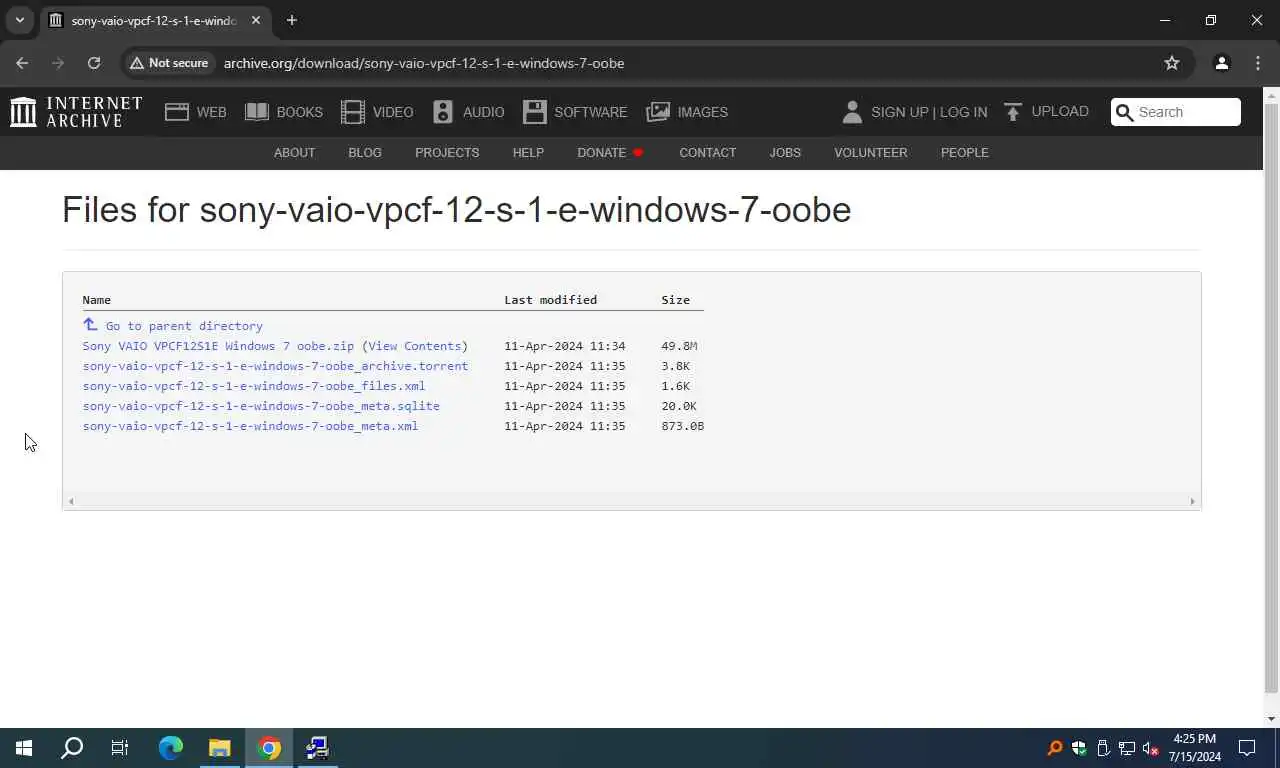This screenshot has height=768, width=1280.
Task: Click the listing's right scroll arrow
Action: tap(1192, 501)
